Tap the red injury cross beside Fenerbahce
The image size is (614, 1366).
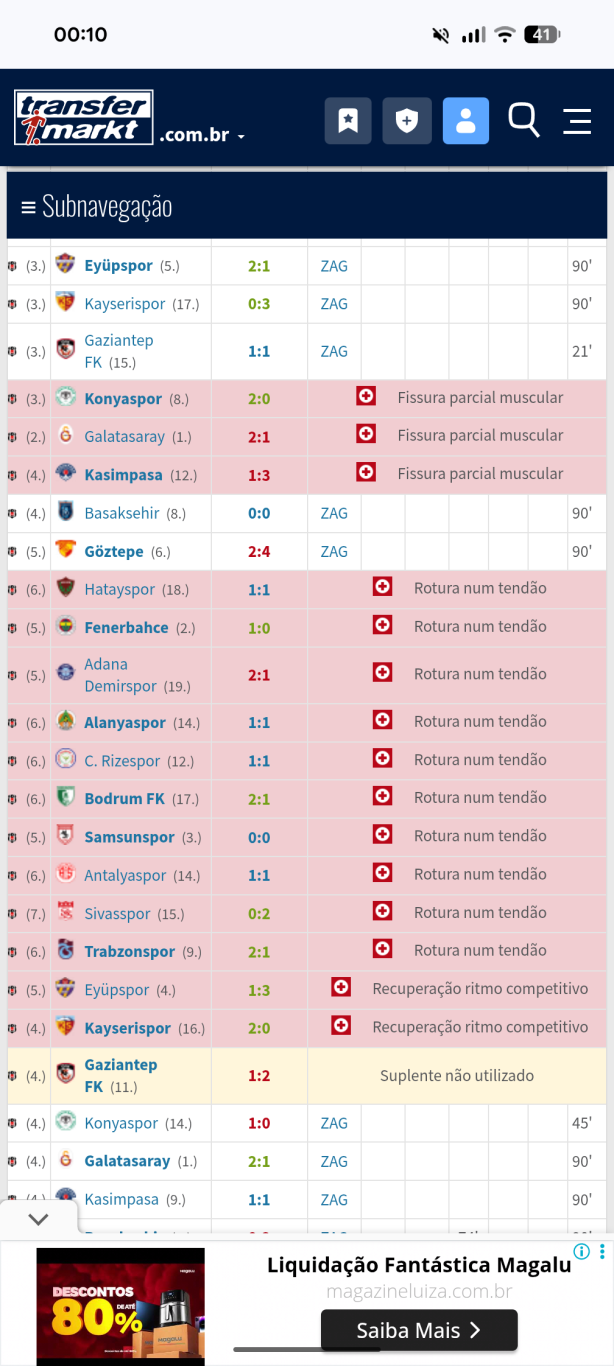pyautogui.click(x=382, y=625)
